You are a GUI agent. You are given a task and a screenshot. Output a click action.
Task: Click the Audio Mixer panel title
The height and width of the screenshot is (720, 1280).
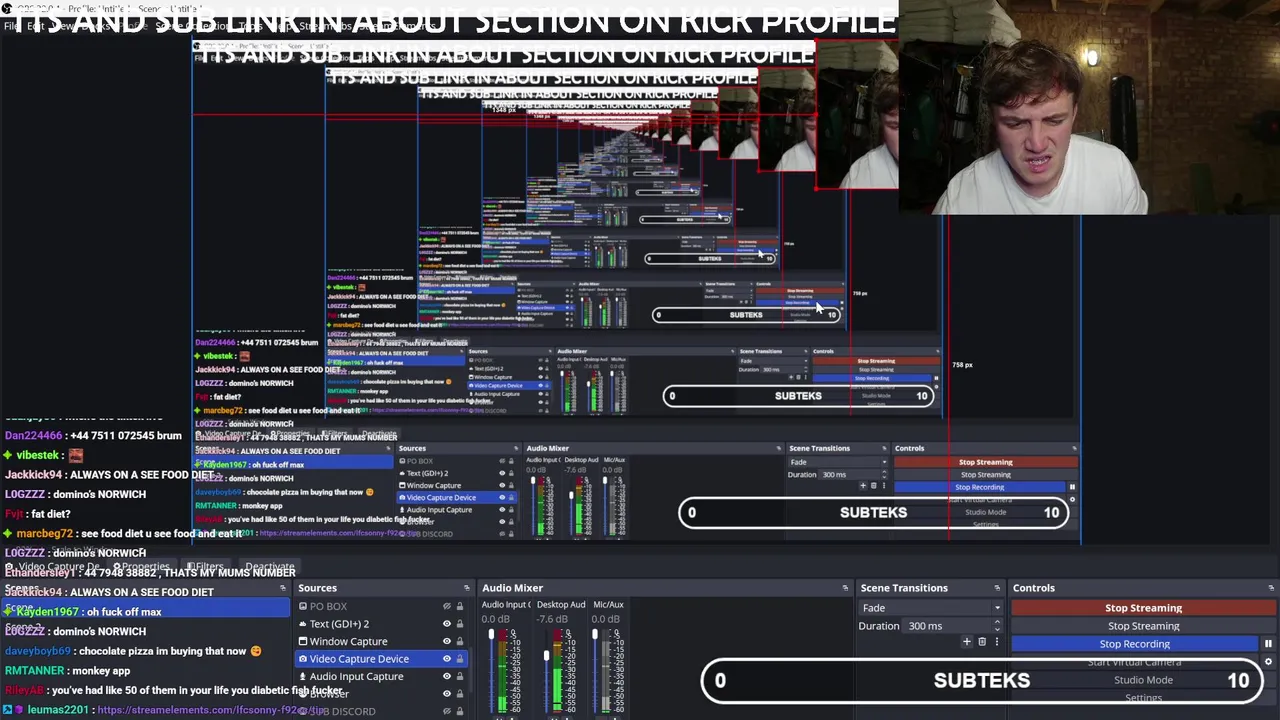[512, 588]
